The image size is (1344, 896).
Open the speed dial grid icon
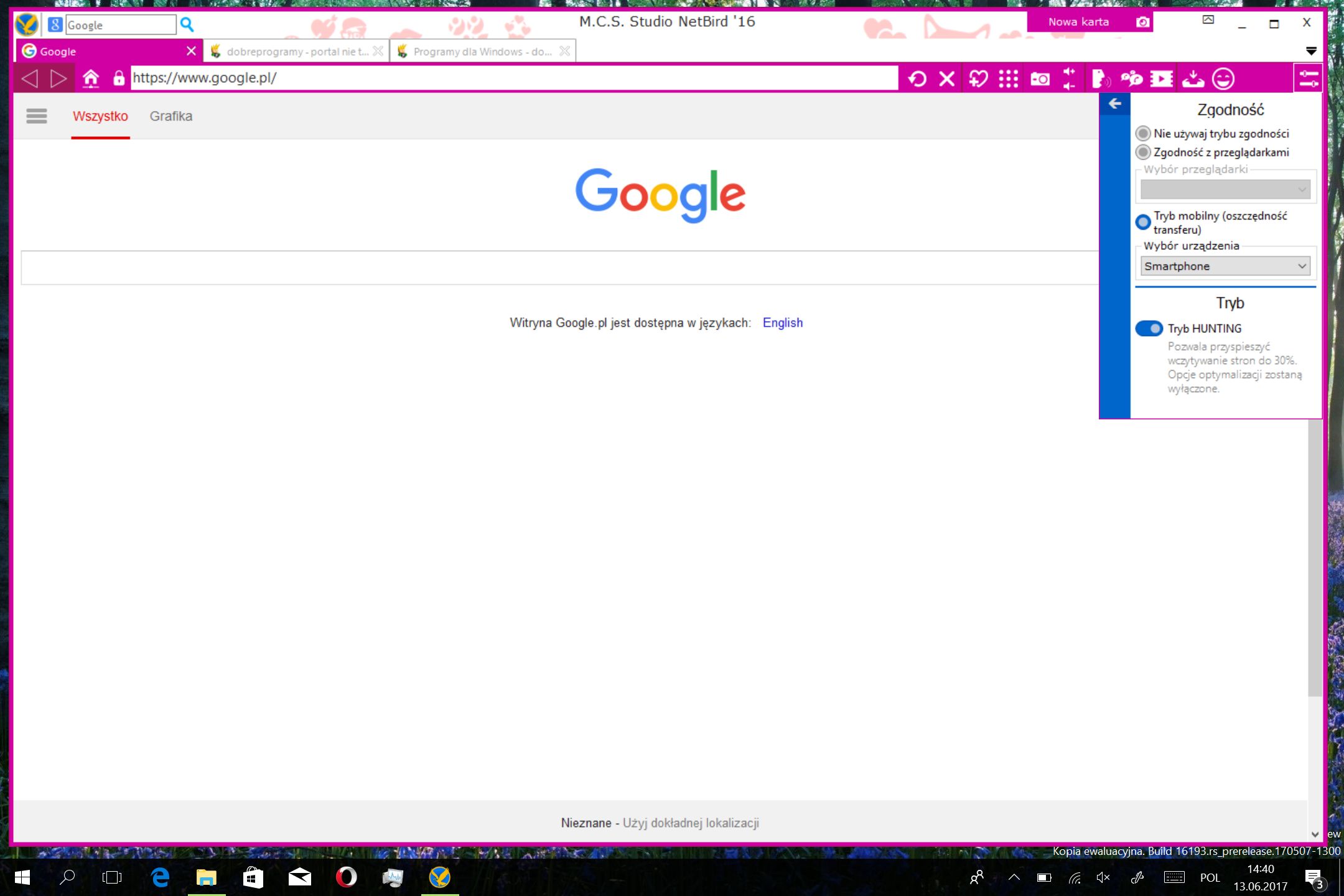click(x=1008, y=79)
